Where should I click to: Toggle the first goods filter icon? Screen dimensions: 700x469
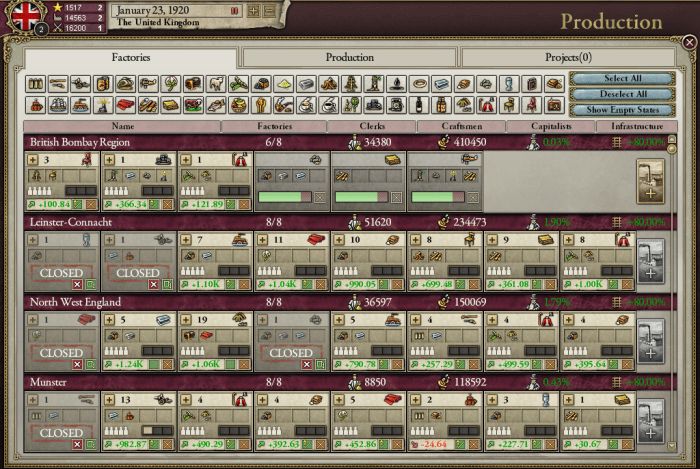click(34, 84)
